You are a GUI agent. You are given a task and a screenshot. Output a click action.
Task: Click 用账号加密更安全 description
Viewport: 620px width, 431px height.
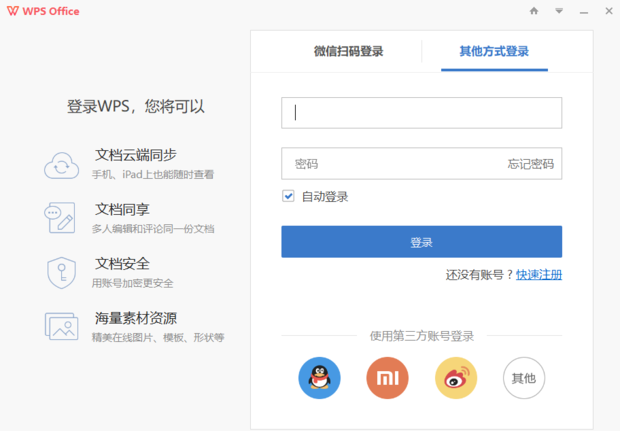tap(132, 283)
